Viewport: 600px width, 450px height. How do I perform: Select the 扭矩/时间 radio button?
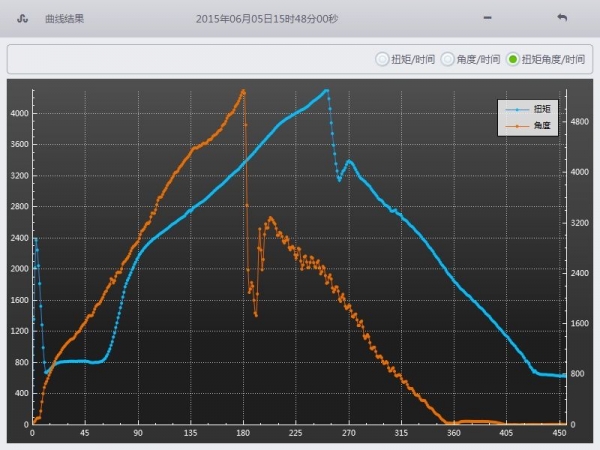point(382,59)
